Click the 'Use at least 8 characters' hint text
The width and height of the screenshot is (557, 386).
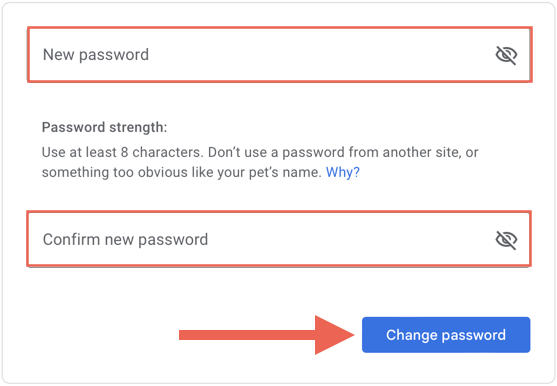pyautogui.click(x=123, y=152)
